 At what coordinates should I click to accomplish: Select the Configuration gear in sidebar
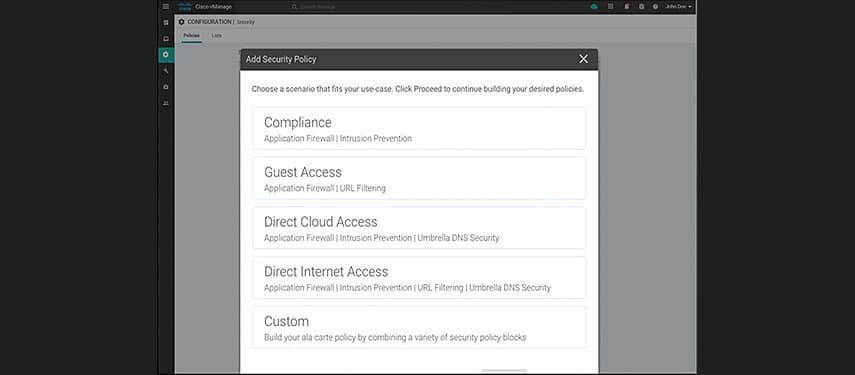tap(166, 55)
